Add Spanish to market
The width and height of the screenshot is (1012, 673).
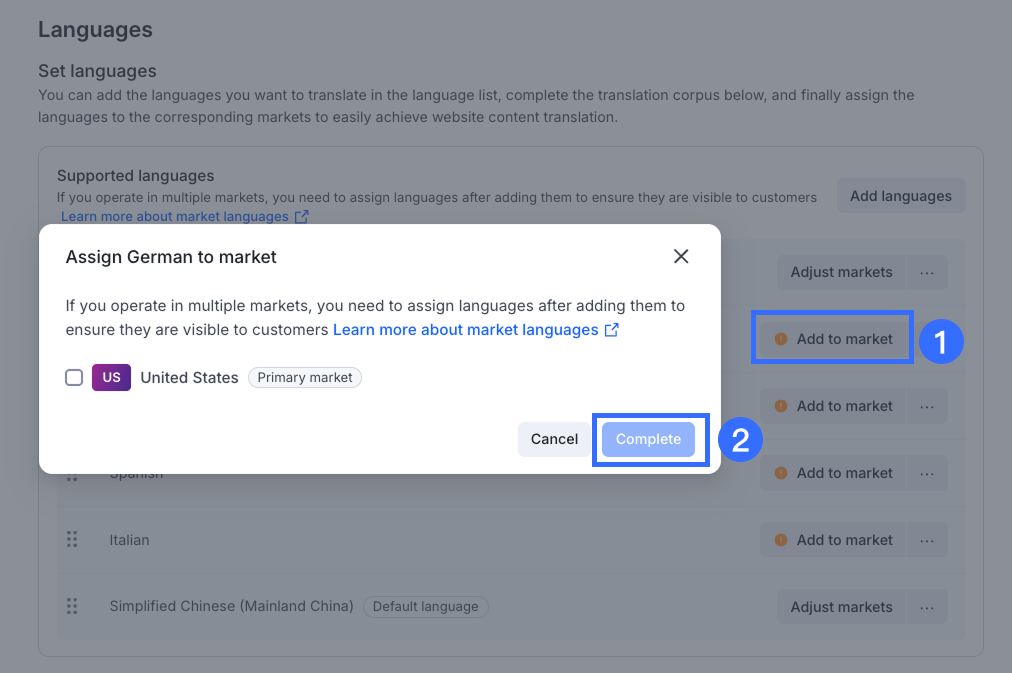[x=834, y=473]
